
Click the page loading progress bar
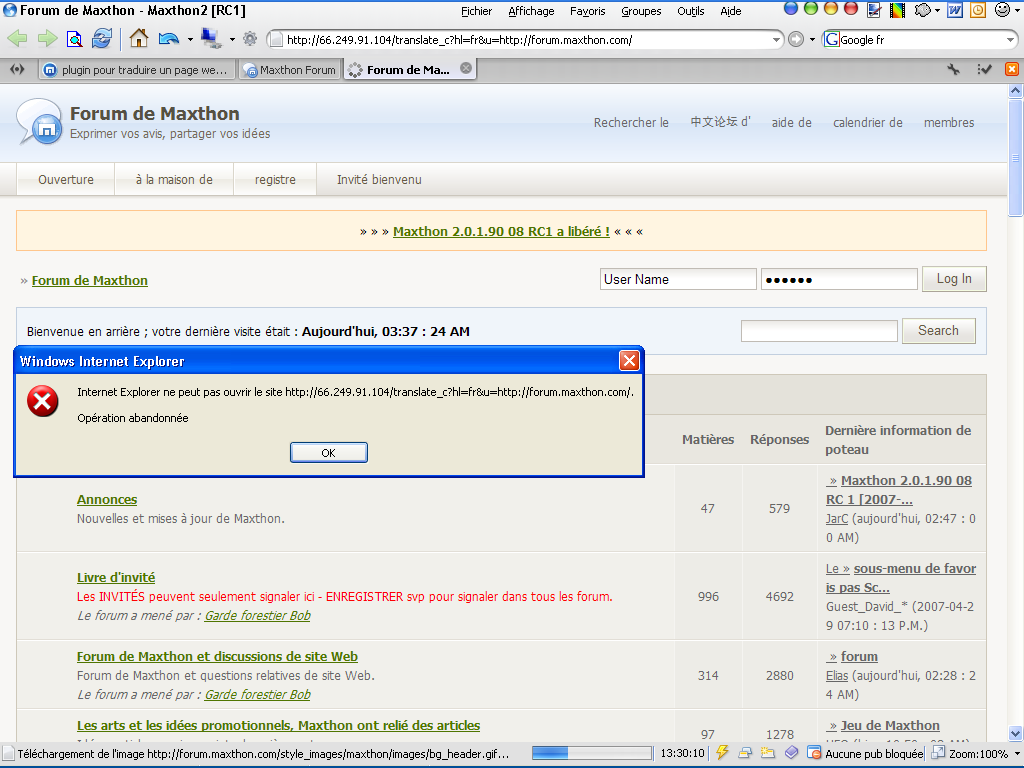pyautogui.click(x=592, y=753)
